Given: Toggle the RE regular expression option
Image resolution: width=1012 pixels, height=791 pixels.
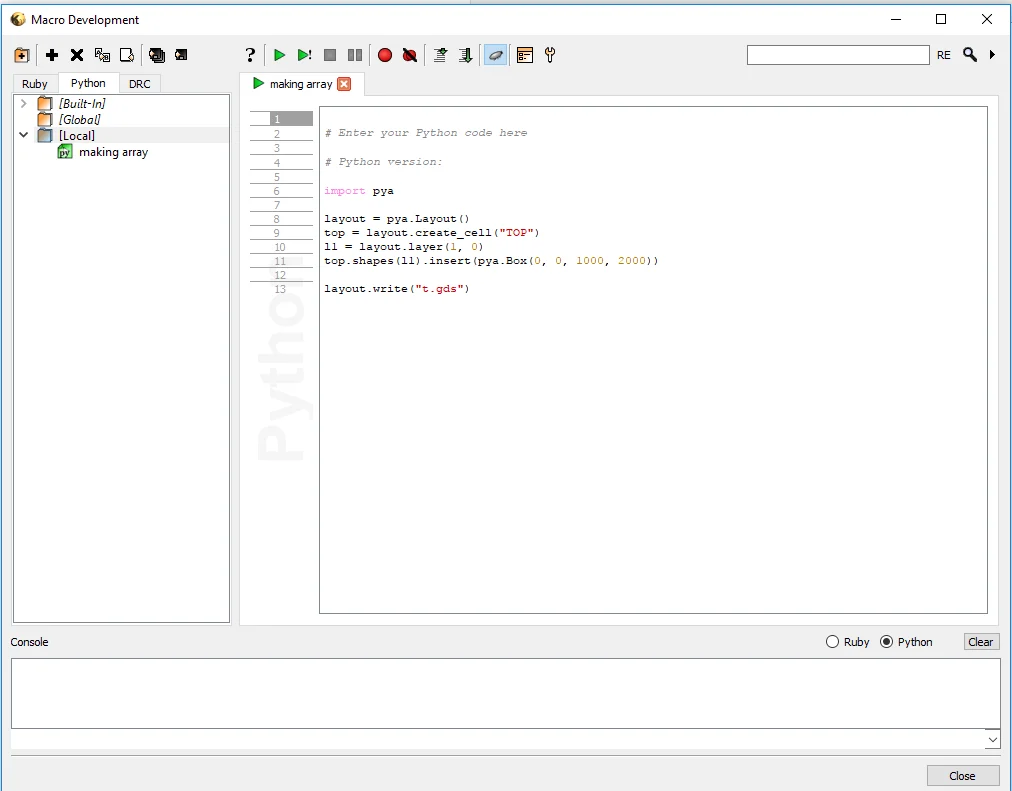Looking at the screenshot, I should coord(944,55).
